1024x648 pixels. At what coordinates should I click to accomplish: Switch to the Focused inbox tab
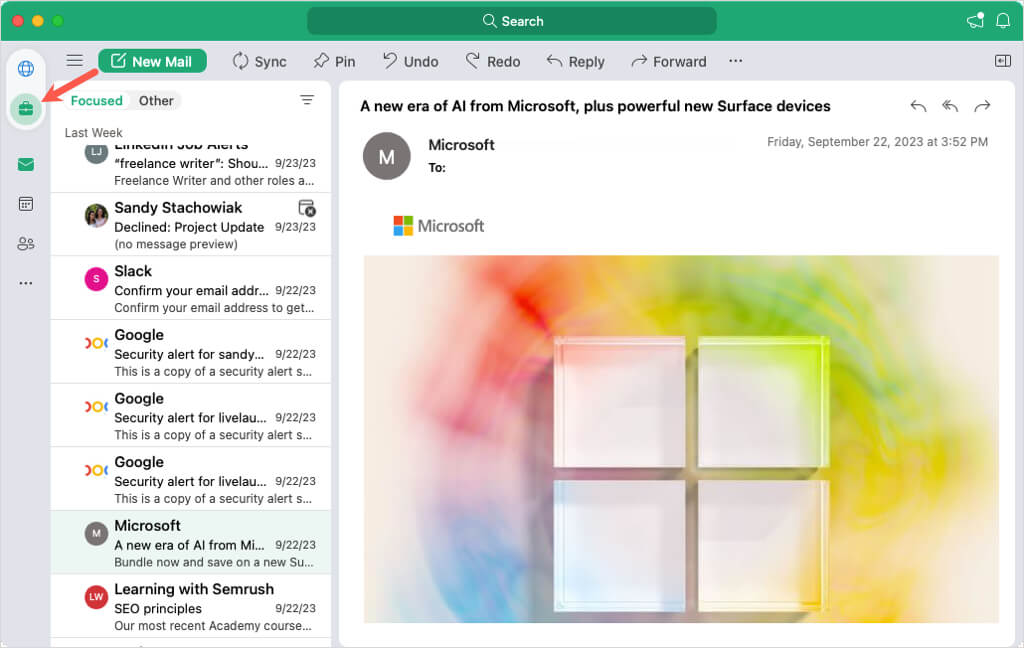point(96,101)
